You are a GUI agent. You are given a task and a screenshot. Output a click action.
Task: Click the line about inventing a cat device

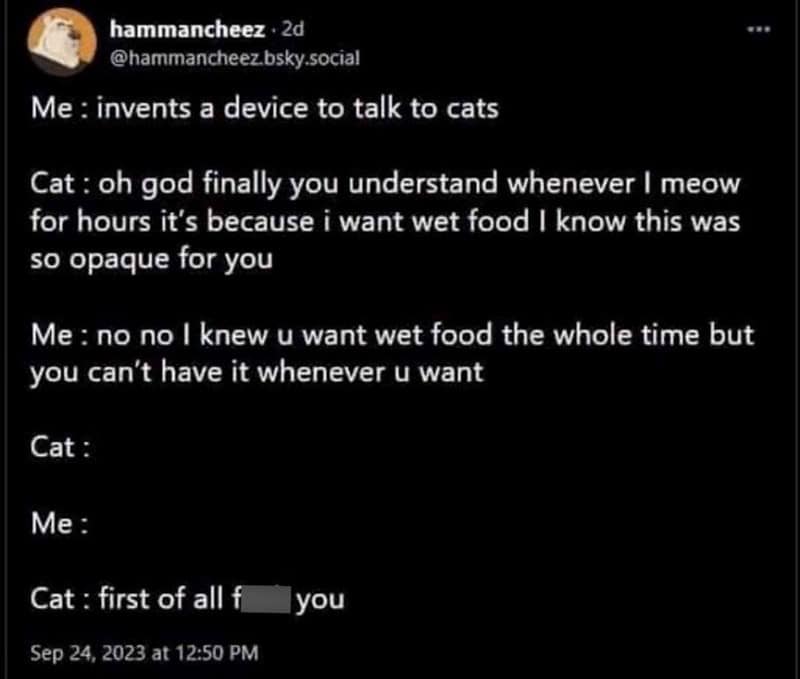[x=265, y=109]
